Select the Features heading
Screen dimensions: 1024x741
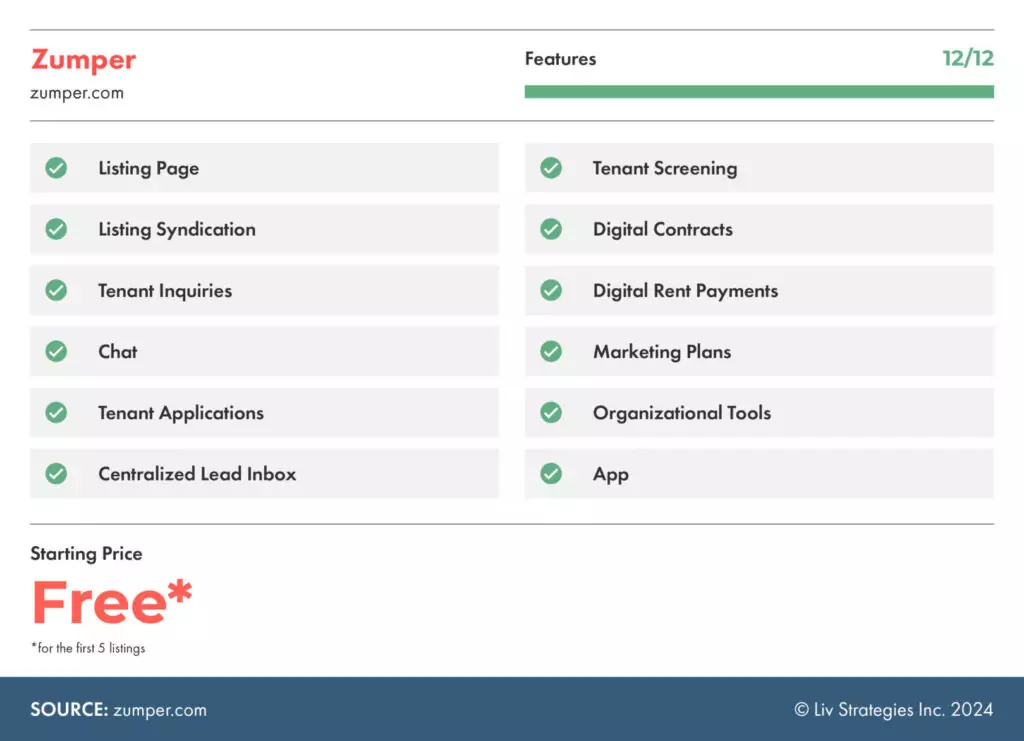pyautogui.click(x=560, y=59)
